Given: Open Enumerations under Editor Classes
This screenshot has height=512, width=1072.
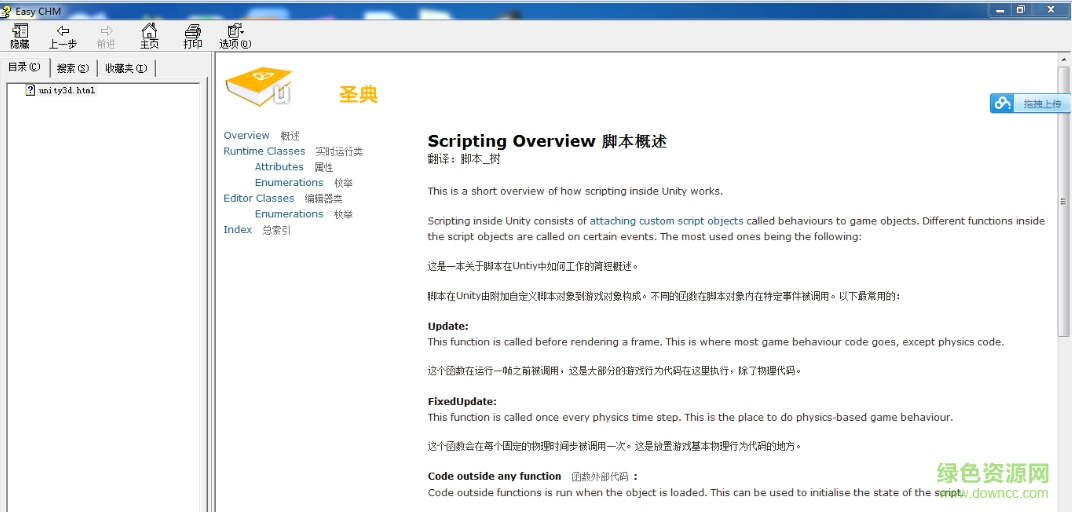Looking at the screenshot, I should pyautogui.click(x=289, y=214).
